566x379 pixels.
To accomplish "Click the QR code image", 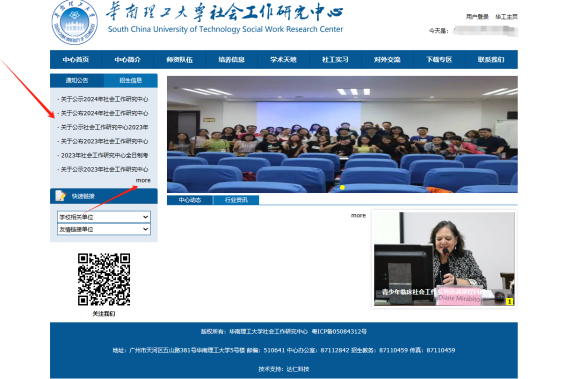I will coord(104,279).
